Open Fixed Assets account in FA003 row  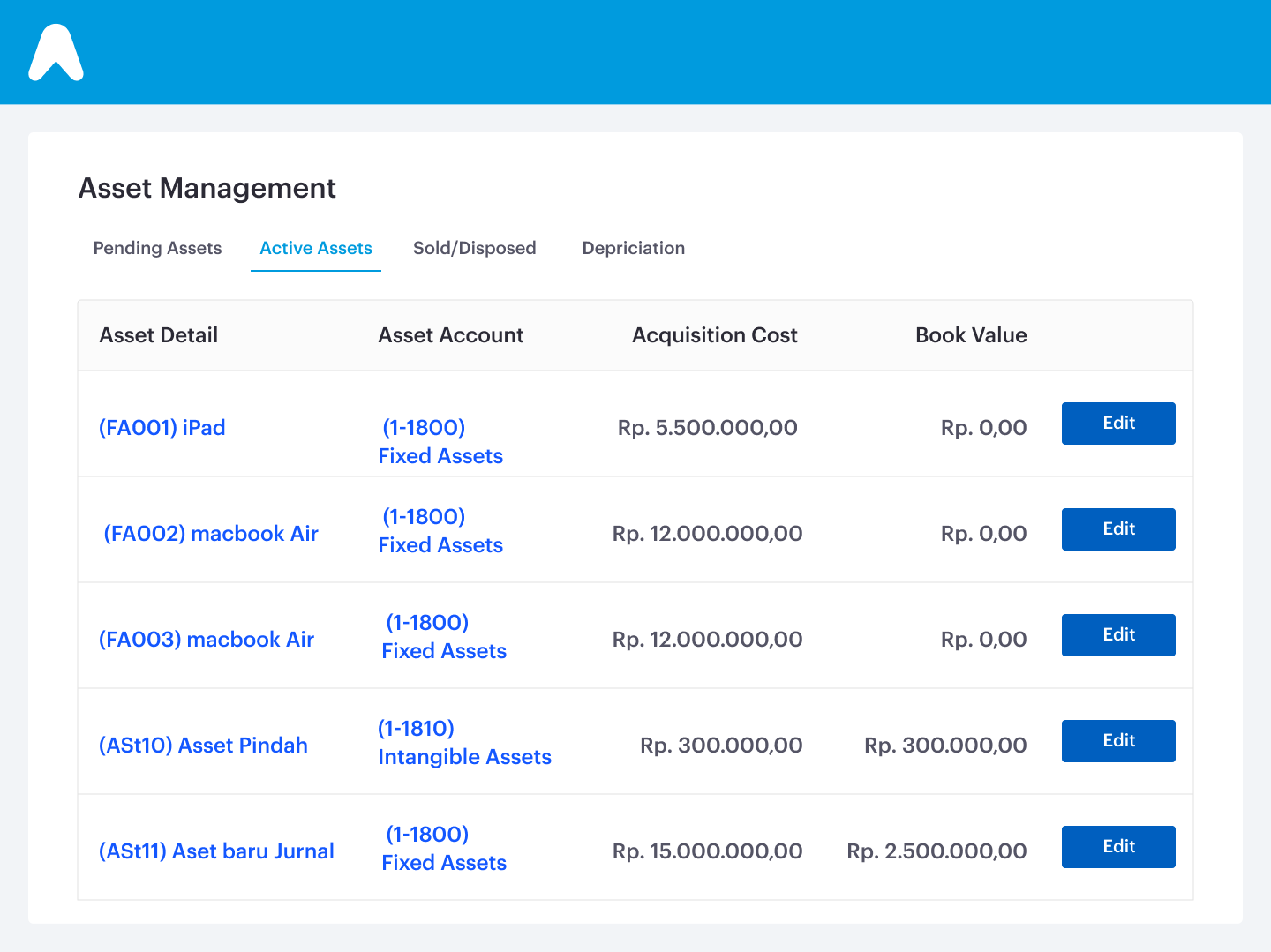444,637
